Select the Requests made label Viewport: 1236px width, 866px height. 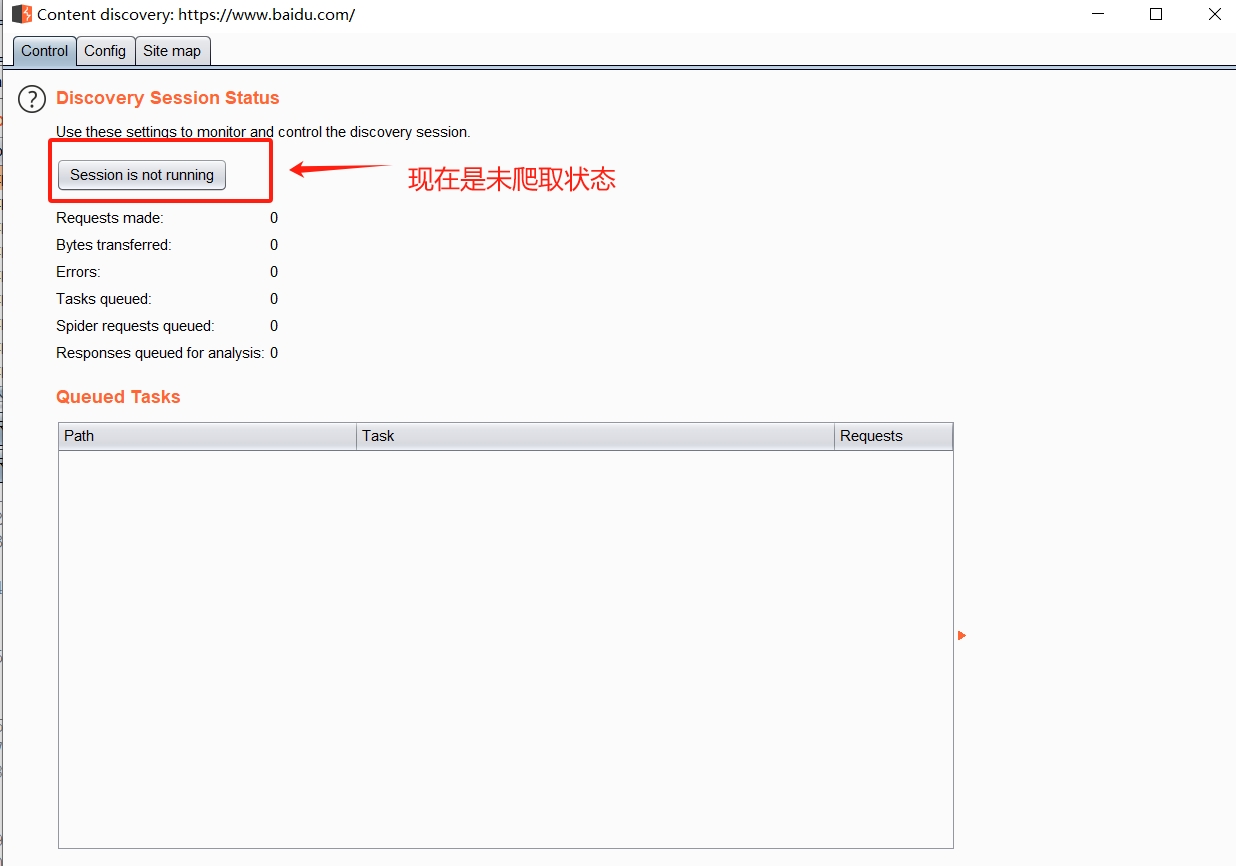(x=110, y=218)
